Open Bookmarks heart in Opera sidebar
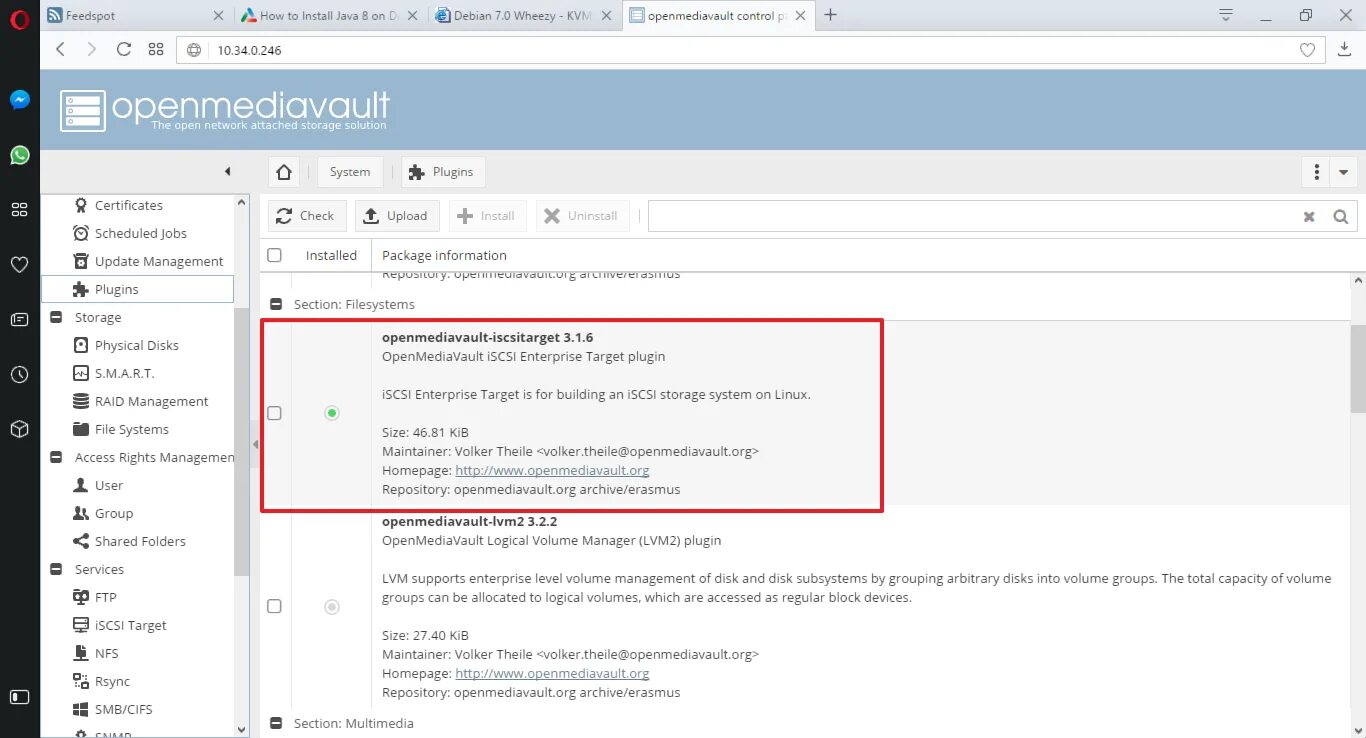The width and height of the screenshot is (1366, 738). pyautogui.click(x=19, y=264)
